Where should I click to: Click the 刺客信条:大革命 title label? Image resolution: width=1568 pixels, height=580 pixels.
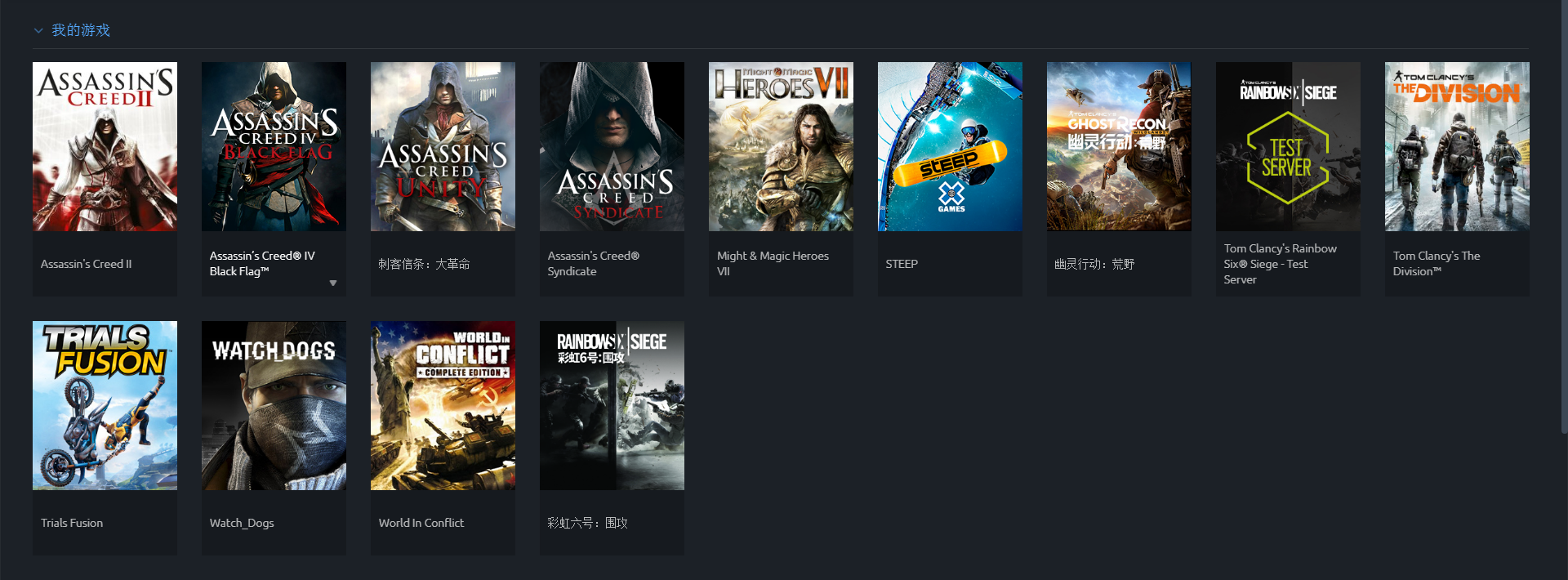click(x=424, y=264)
